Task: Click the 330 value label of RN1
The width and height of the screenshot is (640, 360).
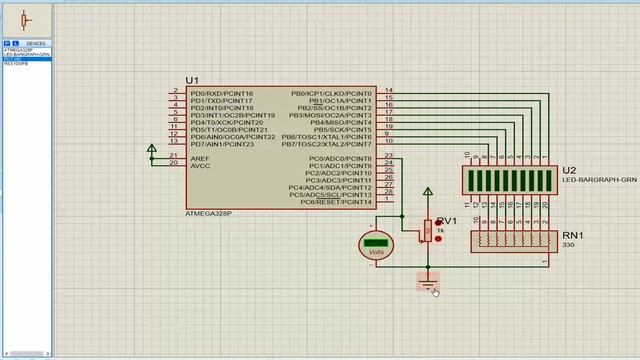Action: 568,245
